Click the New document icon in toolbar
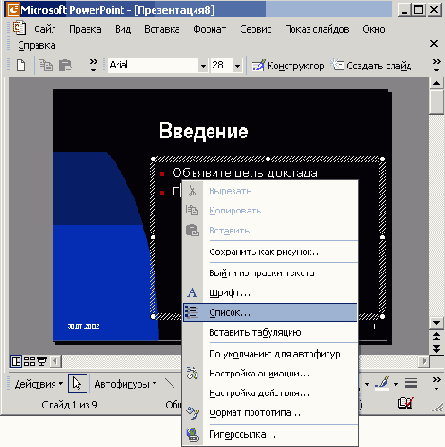This screenshot has width=445, height=447. pyautogui.click(x=21, y=65)
